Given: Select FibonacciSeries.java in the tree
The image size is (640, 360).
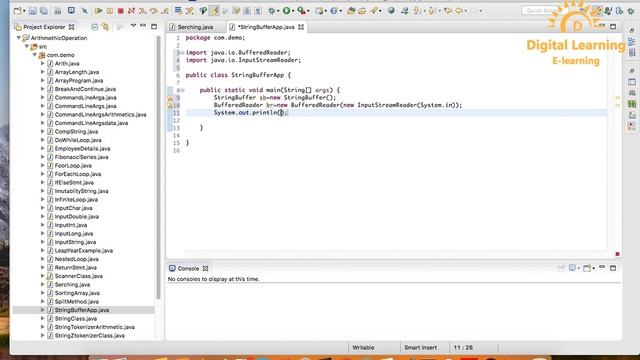Looking at the screenshot, I should (82, 157).
